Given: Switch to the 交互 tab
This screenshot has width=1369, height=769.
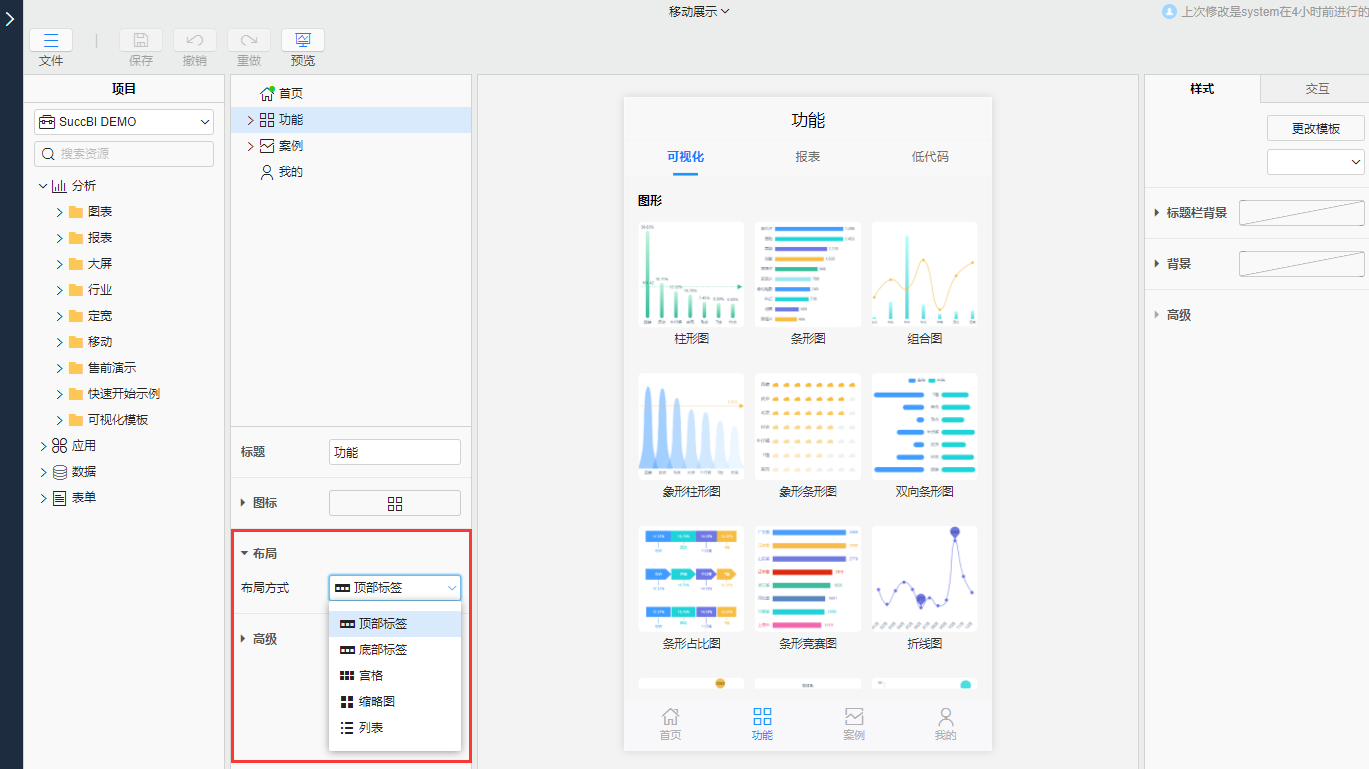Looking at the screenshot, I should click(1317, 89).
